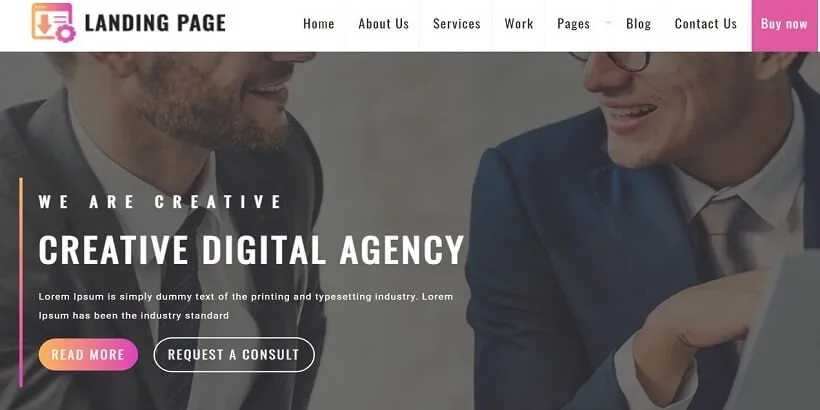Open the About Us page
Viewport: 820px width, 410px height.
[x=383, y=24]
